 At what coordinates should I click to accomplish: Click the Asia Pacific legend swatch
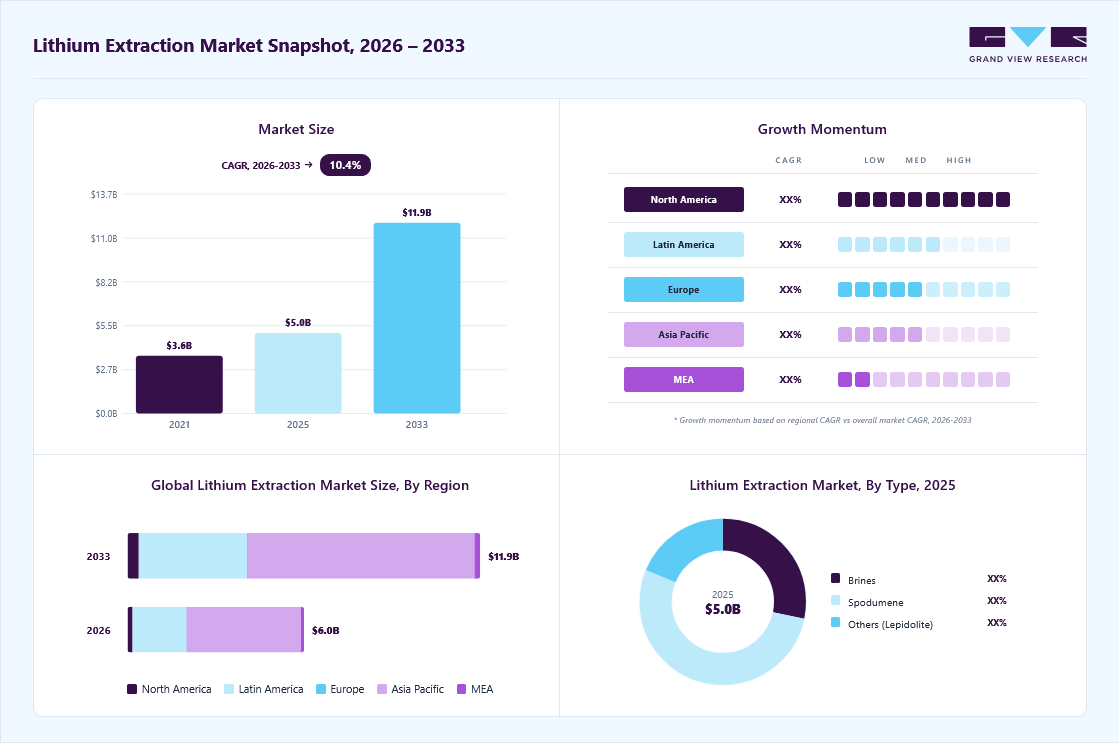point(382,689)
